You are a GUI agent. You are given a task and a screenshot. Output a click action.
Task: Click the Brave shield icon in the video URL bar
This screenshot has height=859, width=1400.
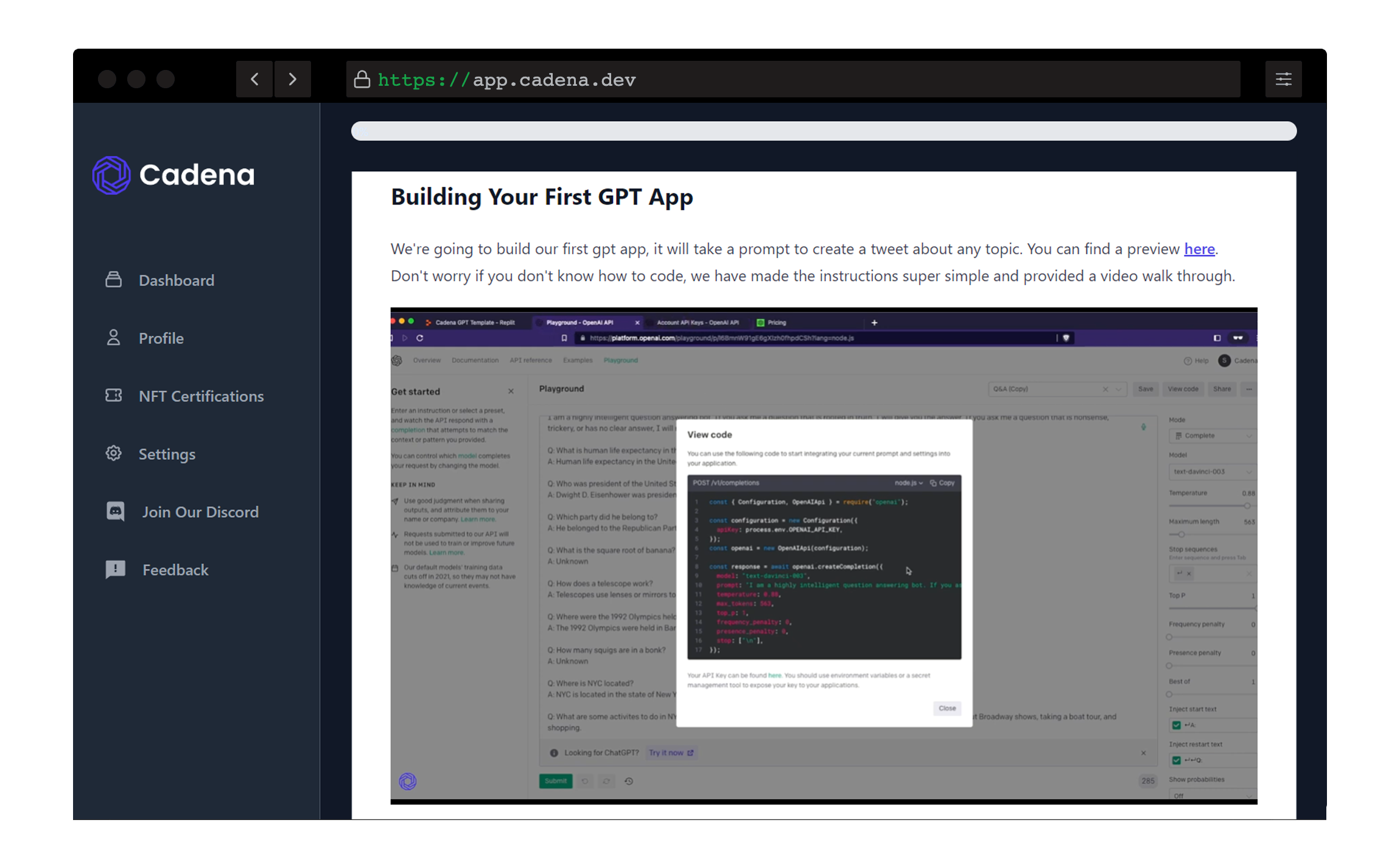point(1066,338)
